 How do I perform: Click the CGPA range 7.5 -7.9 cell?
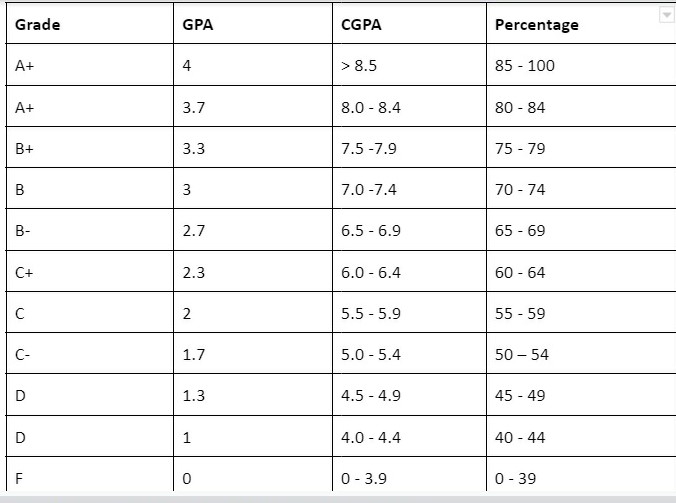[370, 148]
